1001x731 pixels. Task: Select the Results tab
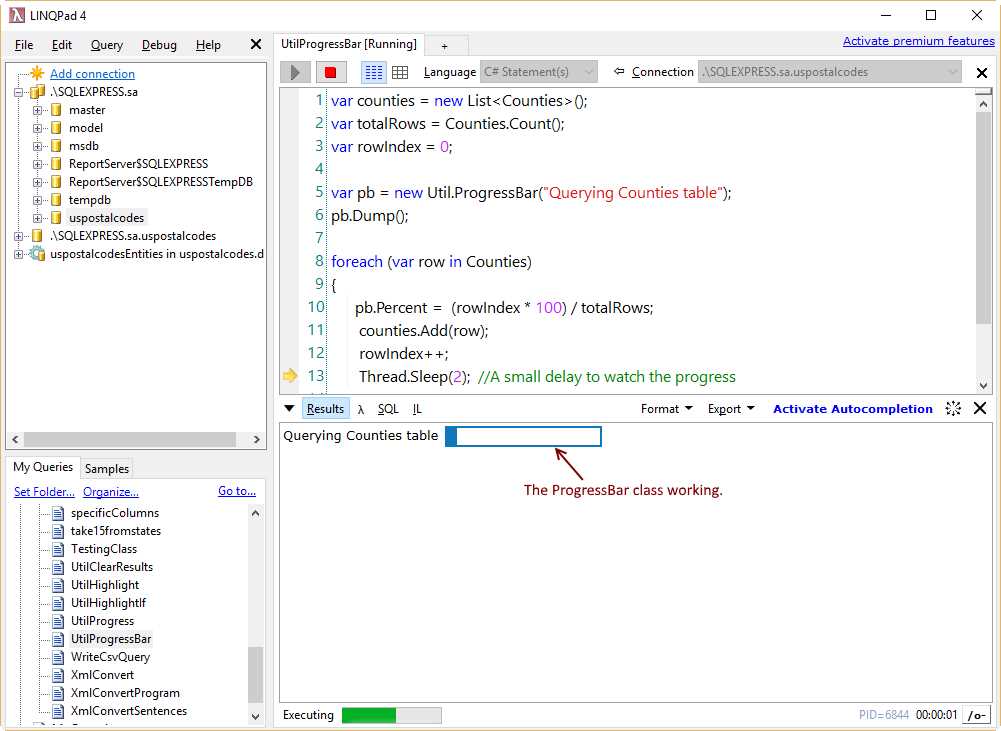coord(325,409)
